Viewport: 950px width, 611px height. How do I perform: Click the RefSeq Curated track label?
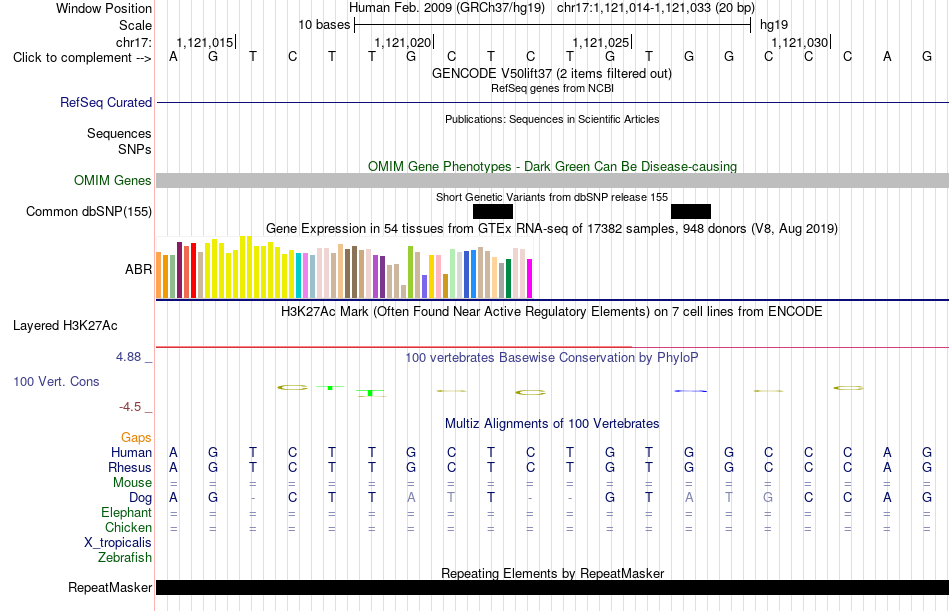coord(106,102)
